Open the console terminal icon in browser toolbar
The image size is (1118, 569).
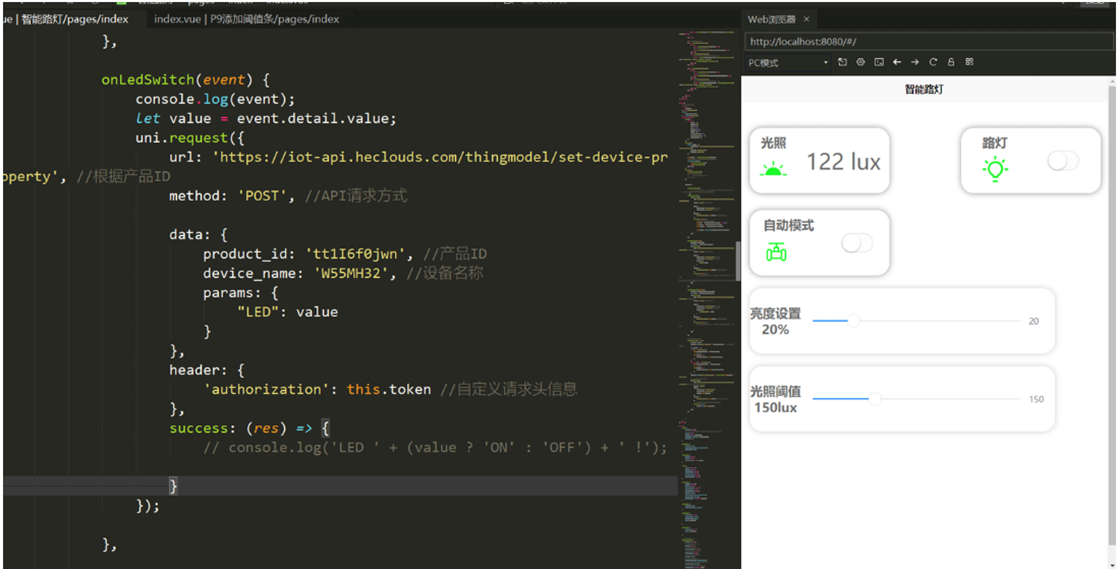coord(879,63)
